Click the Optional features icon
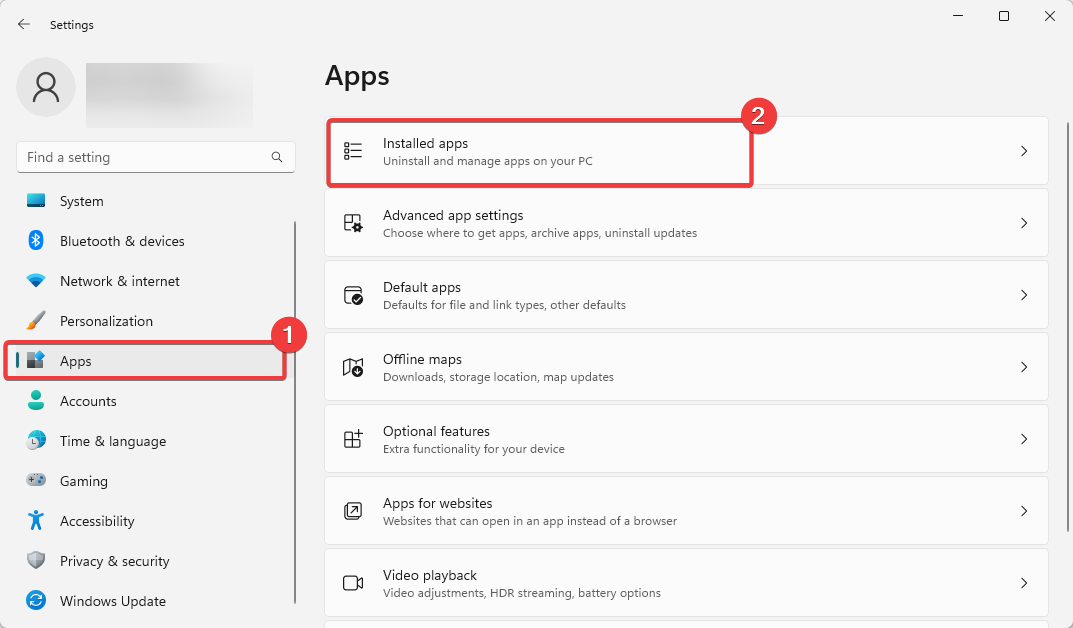The height and width of the screenshot is (628, 1073). click(x=353, y=439)
